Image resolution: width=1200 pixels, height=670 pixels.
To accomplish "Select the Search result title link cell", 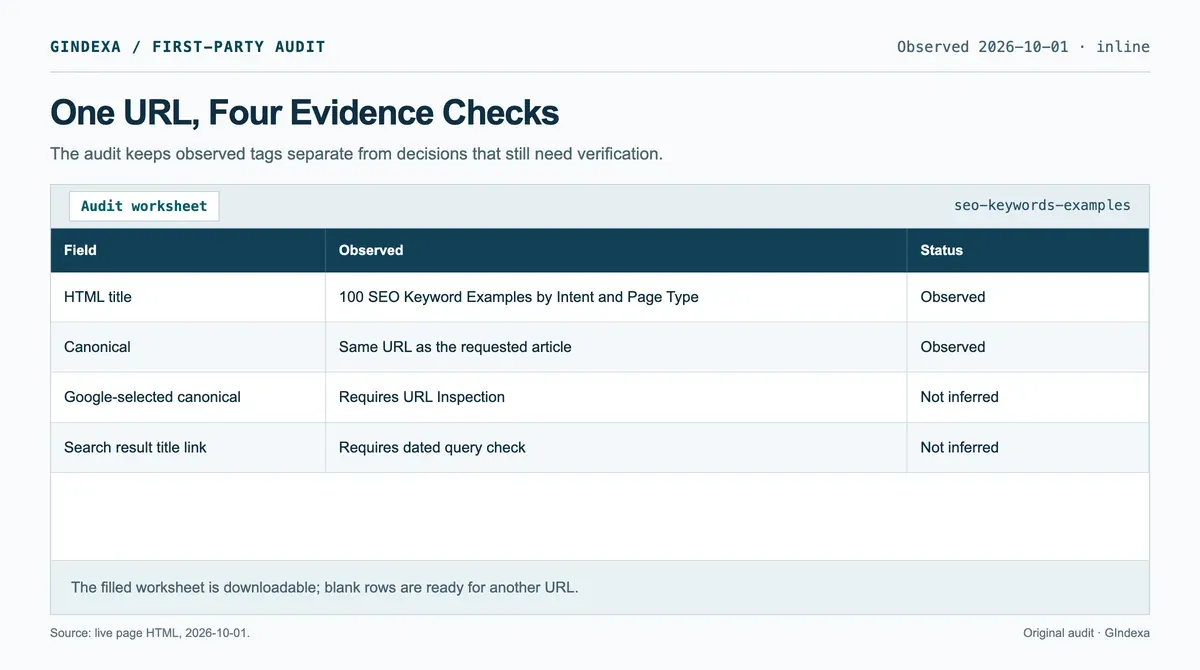I will (x=188, y=447).
